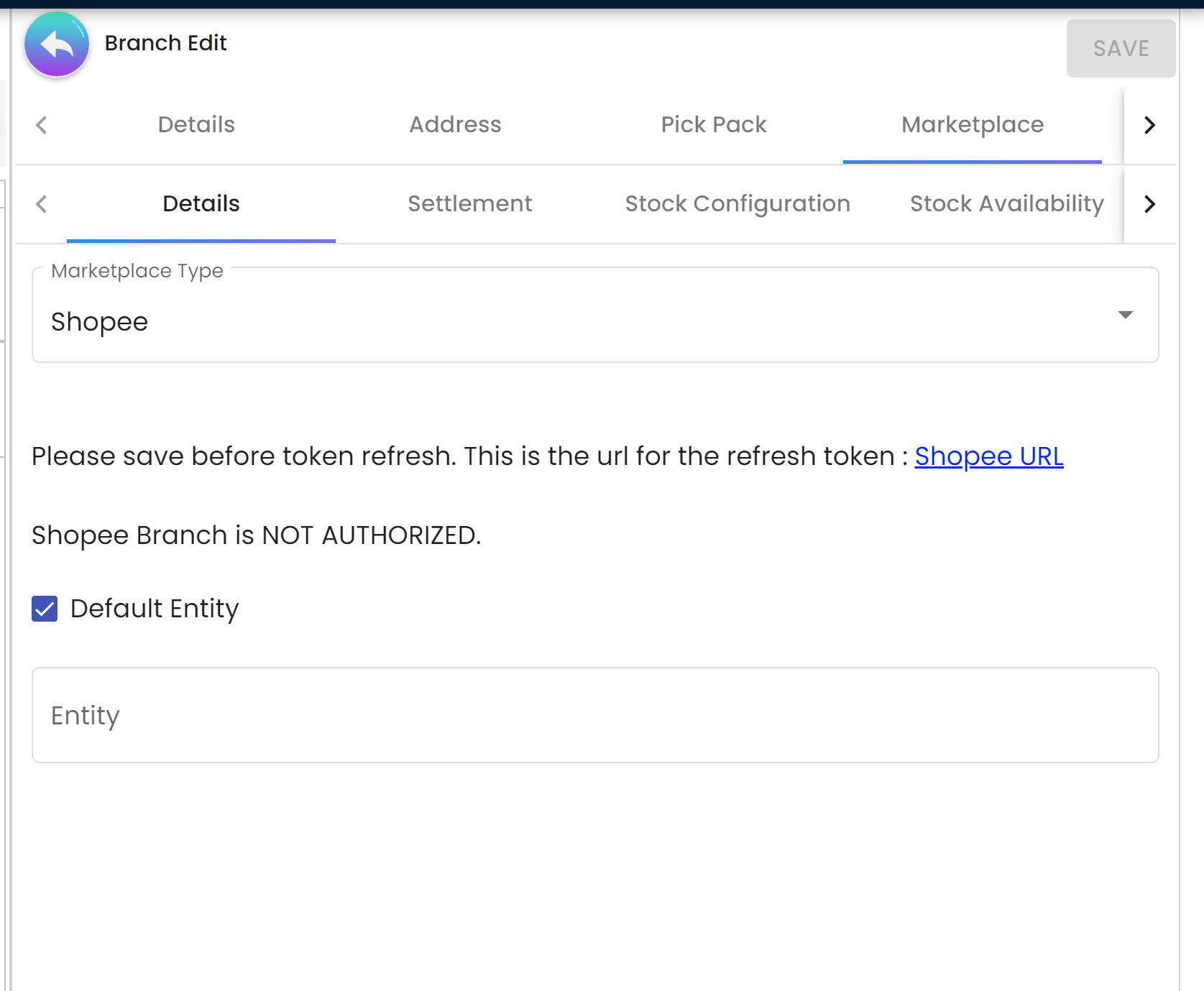Open the Stock Configuration sub-tab
The width and height of the screenshot is (1204, 991).
[737, 204]
